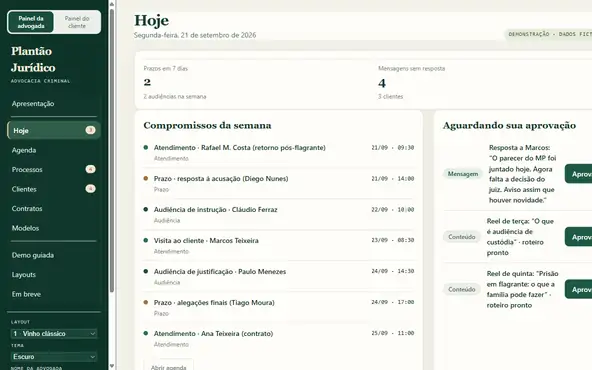Click the sidebar vertical scrollbar thumb

112,150
